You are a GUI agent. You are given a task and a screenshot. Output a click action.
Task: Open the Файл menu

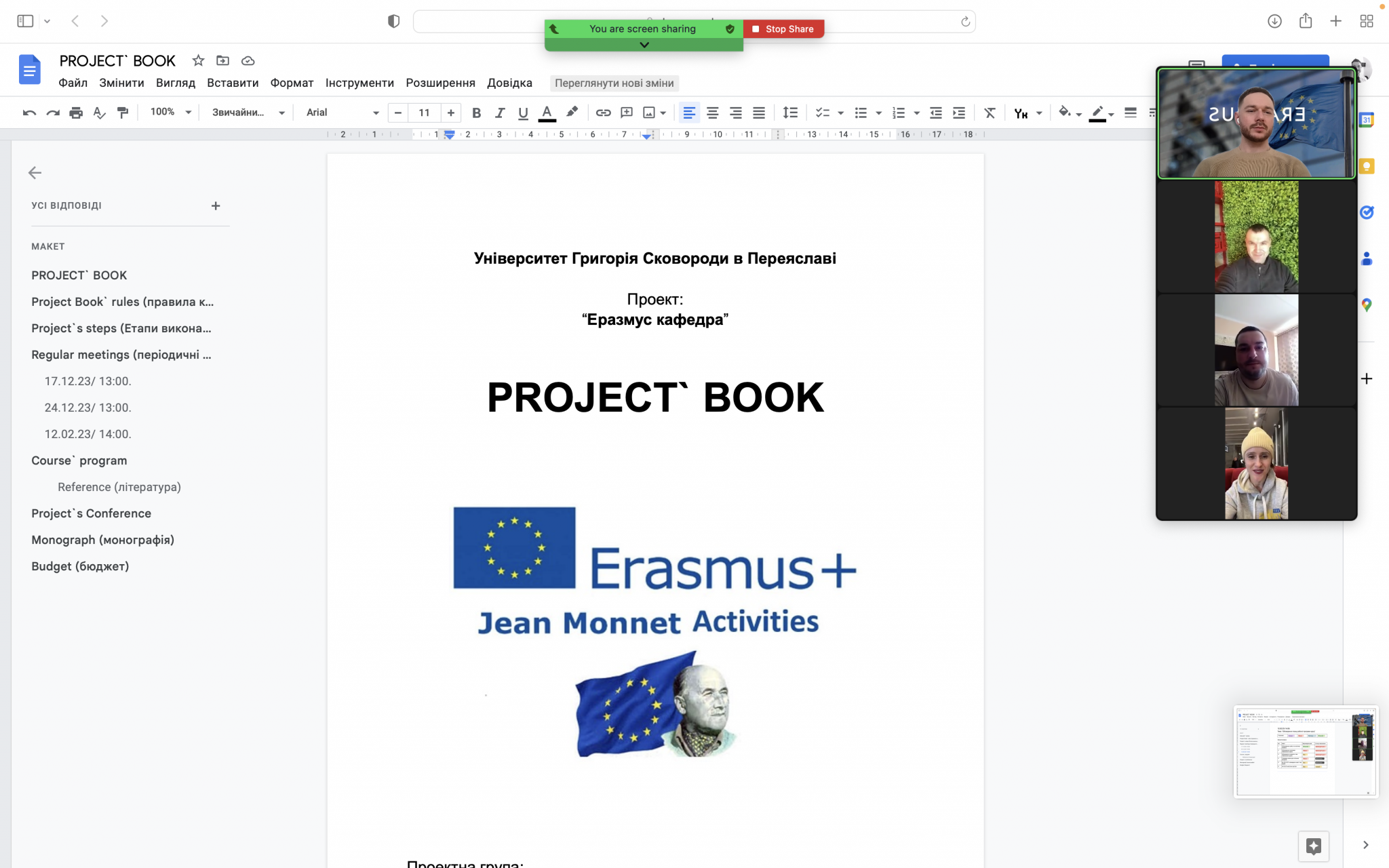(73, 83)
